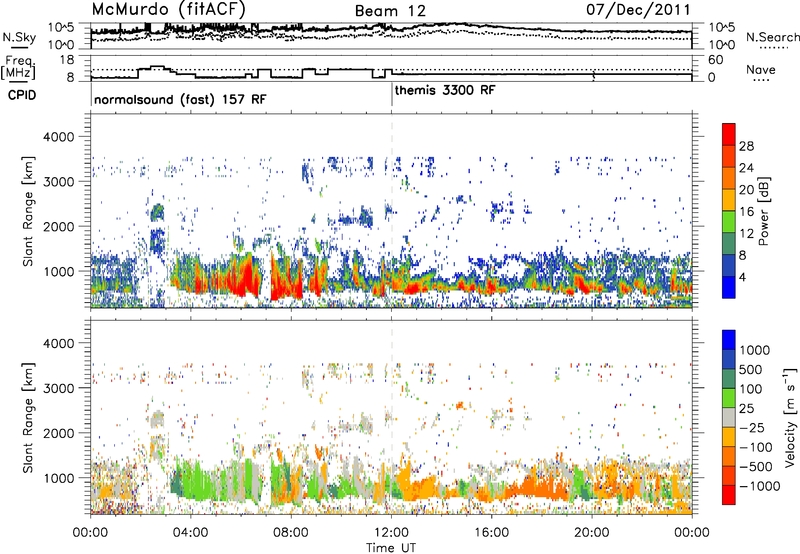Click the '4' label on the Power color bar
The width and height of the screenshot is (800, 554).
[x=742, y=277]
